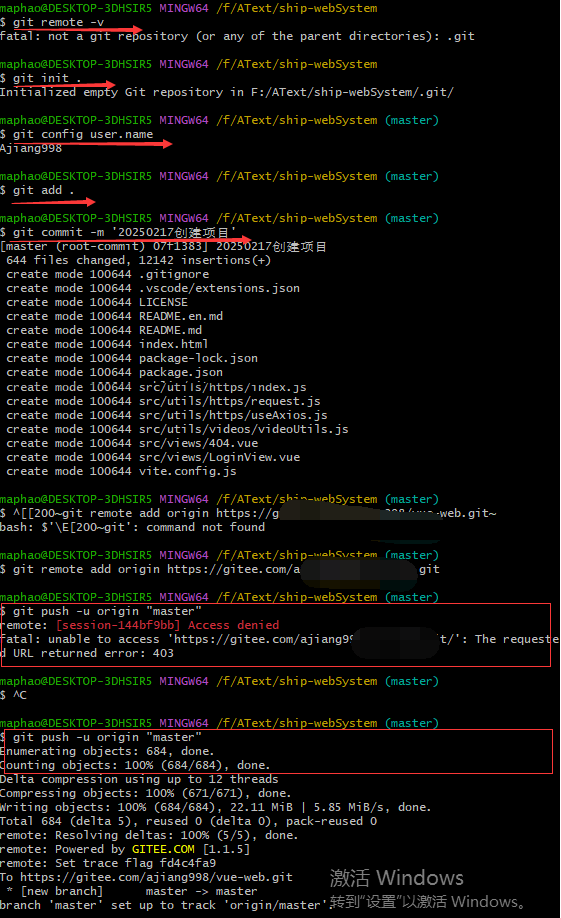The height and width of the screenshot is (918, 561).
Task: Select the 'src/utils/https/useAxios.js' line
Action: (167, 416)
